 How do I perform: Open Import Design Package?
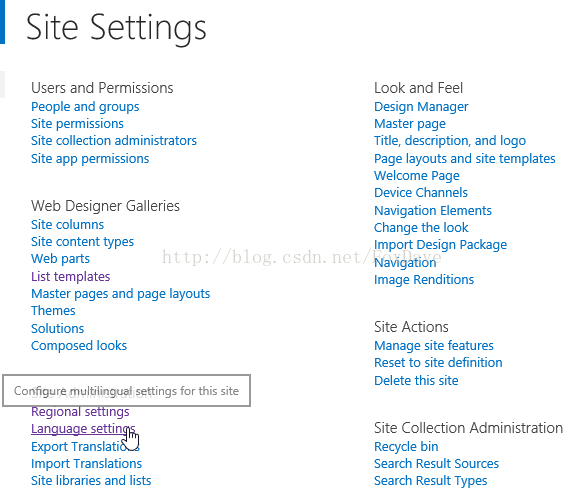(441, 245)
